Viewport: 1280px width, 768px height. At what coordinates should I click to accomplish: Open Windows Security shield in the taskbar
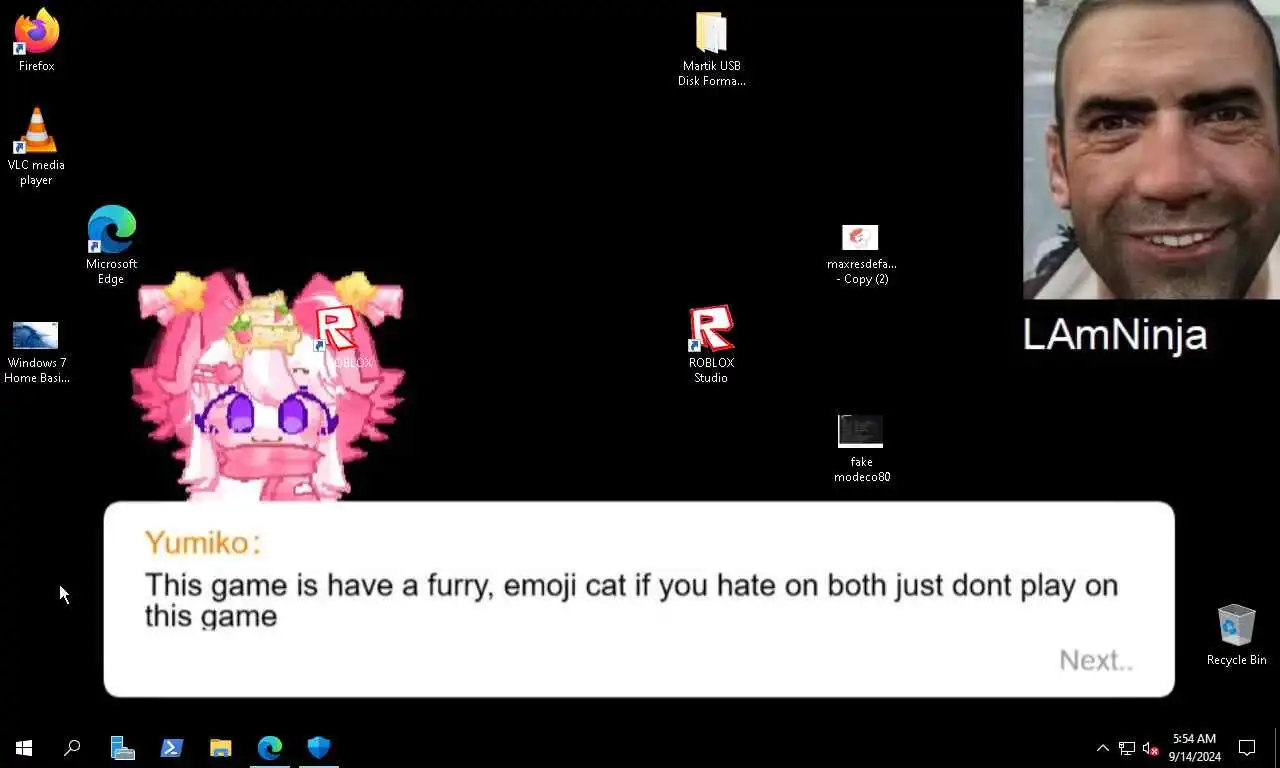click(319, 747)
